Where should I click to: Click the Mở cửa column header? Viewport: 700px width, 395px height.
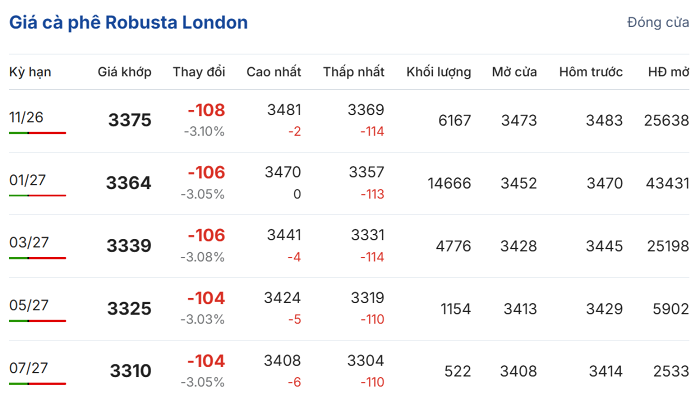(514, 72)
